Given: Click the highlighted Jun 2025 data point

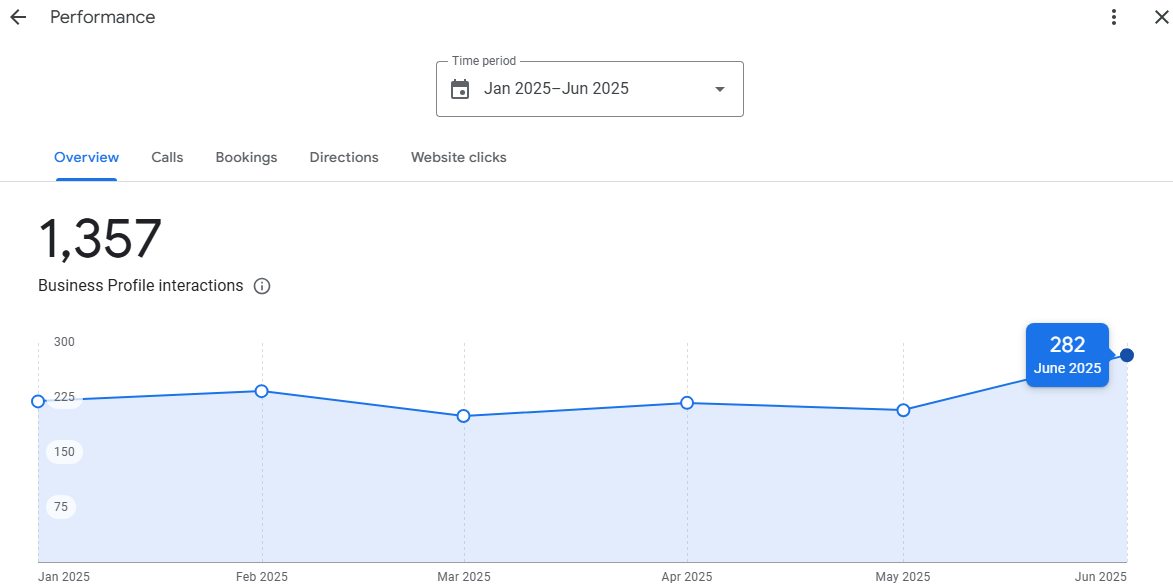Looking at the screenshot, I should [x=1127, y=355].
